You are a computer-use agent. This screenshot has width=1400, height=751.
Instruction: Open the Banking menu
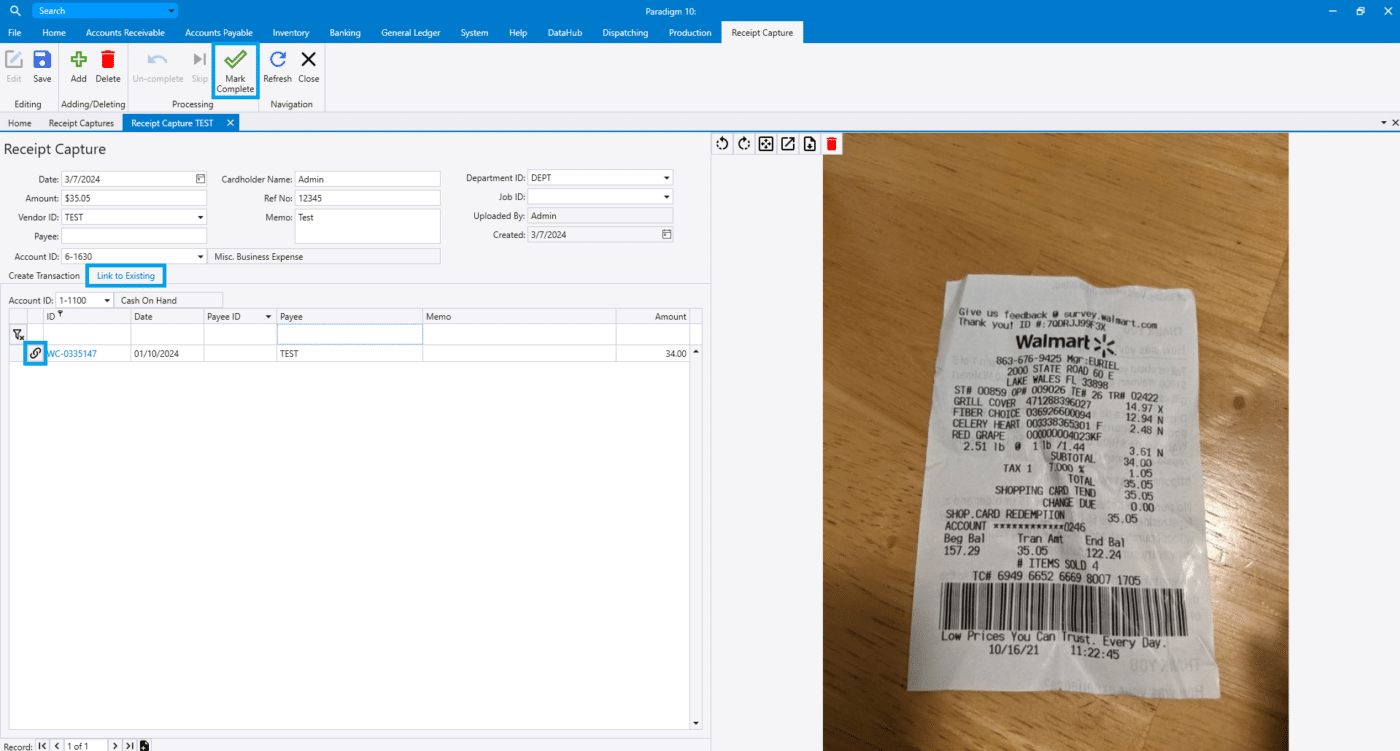click(x=345, y=33)
